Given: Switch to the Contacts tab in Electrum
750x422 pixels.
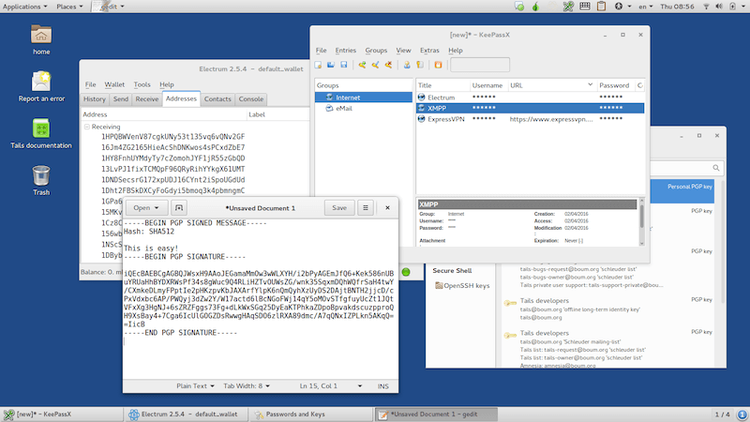Looking at the screenshot, I should [x=217, y=99].
